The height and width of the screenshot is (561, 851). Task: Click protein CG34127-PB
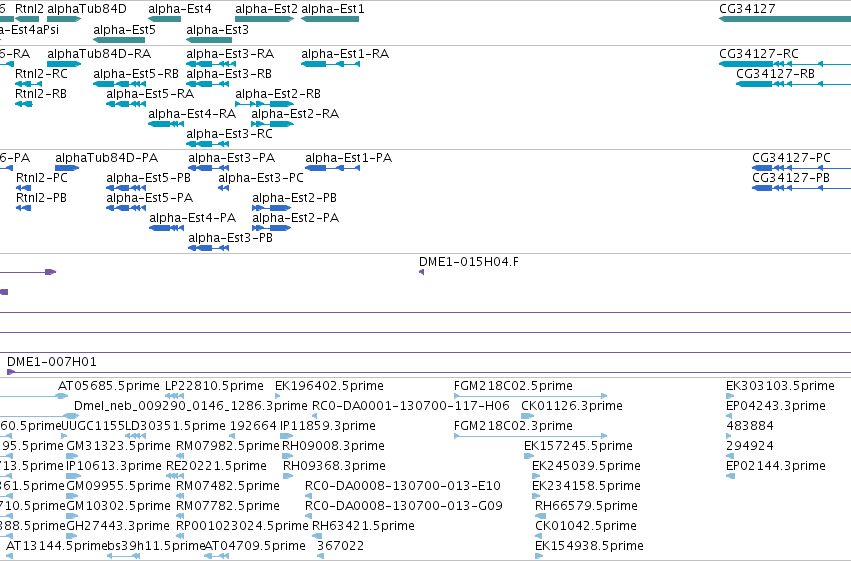click(x=791, y=178)
